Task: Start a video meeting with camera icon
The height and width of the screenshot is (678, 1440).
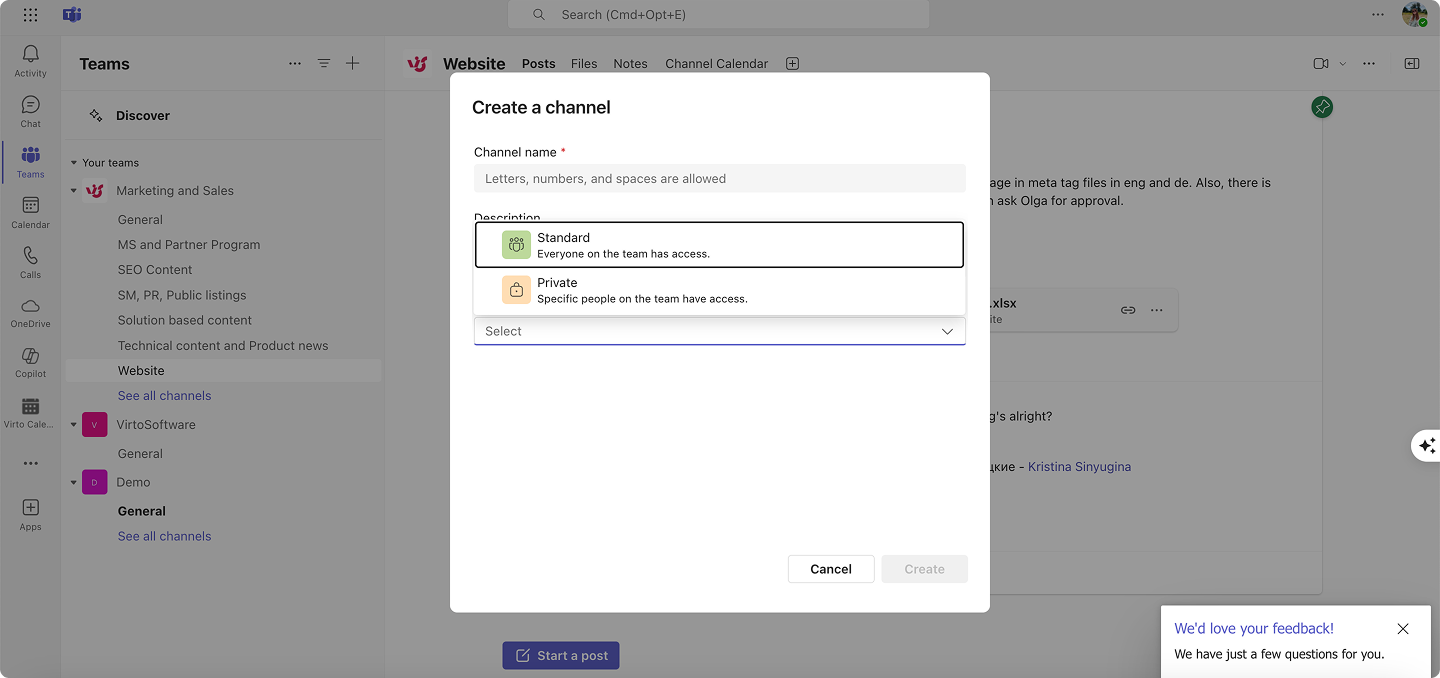Action: click(x=1321, y=63)
